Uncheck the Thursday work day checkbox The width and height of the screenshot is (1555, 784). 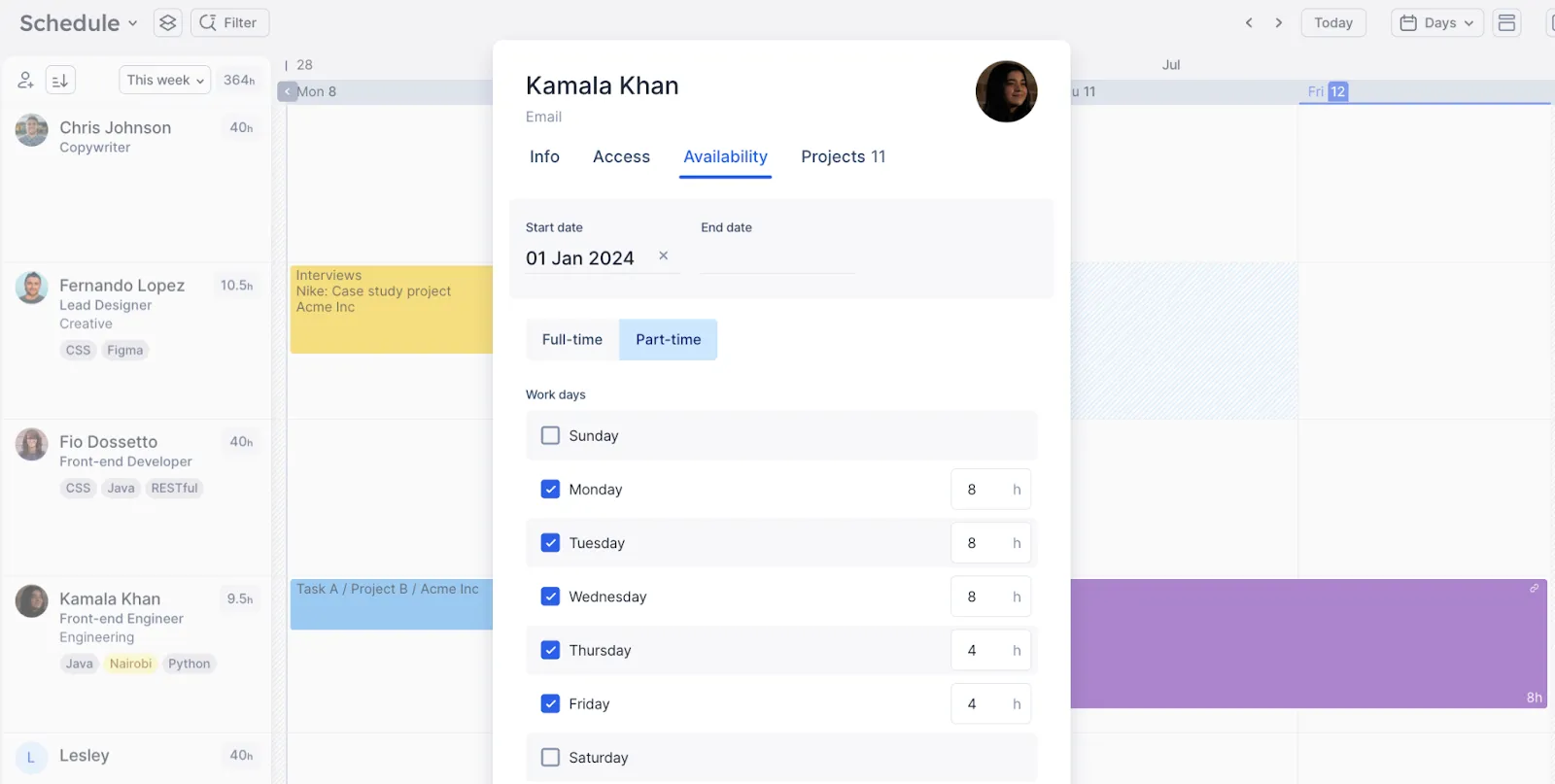(550, 650)
